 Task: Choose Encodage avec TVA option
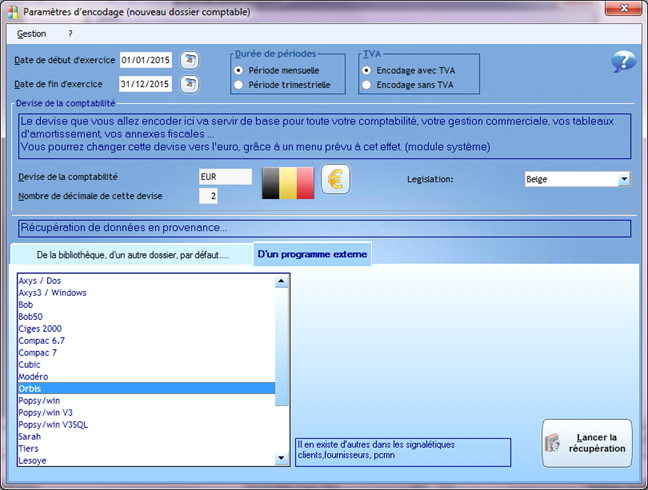tap(366, 70)
